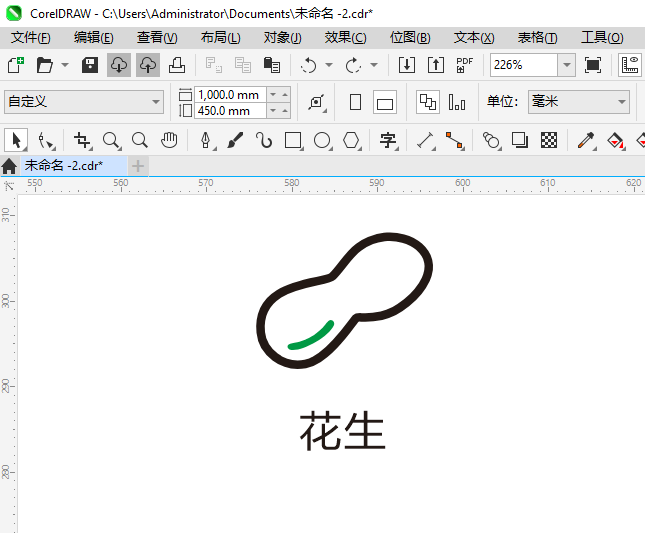
Task: Open the 表格(T) menu
Action: [x=537, y=38]
